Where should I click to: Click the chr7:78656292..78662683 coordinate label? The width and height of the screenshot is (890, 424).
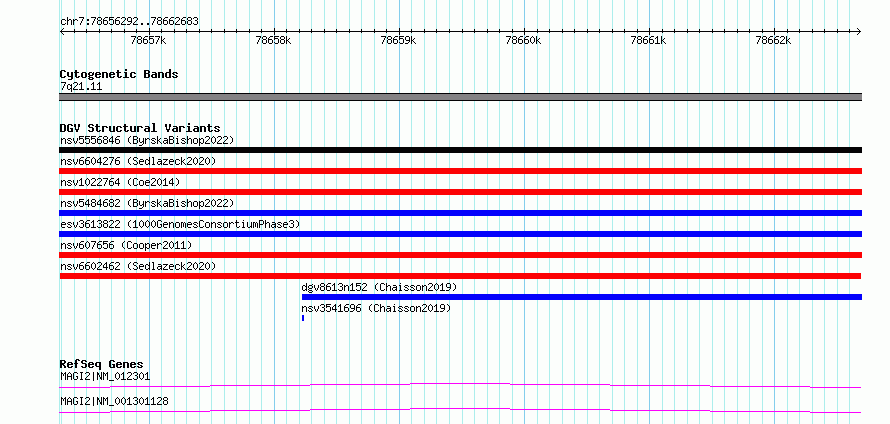[129, 22]
